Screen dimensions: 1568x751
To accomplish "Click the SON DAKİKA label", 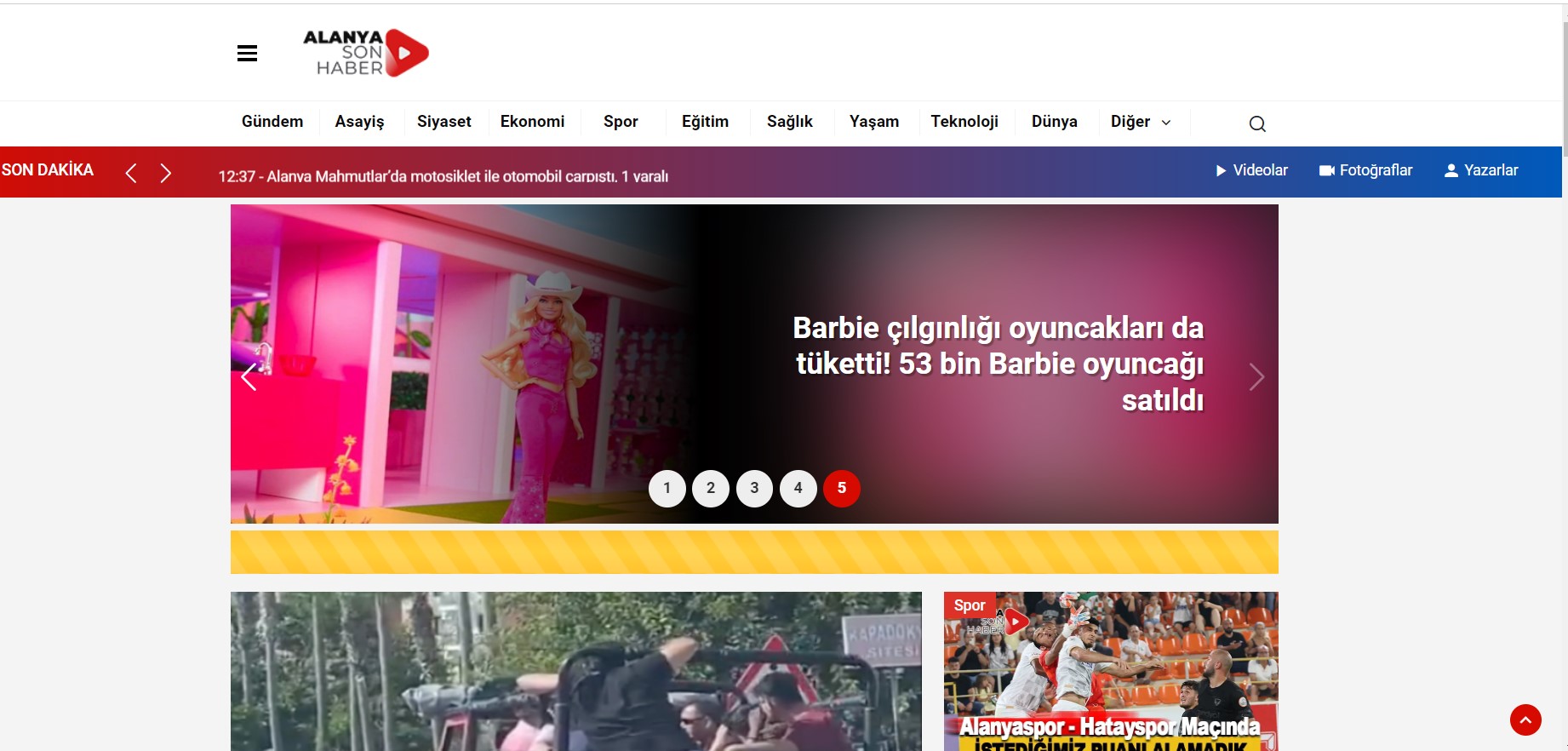I will tap(48, 170).
